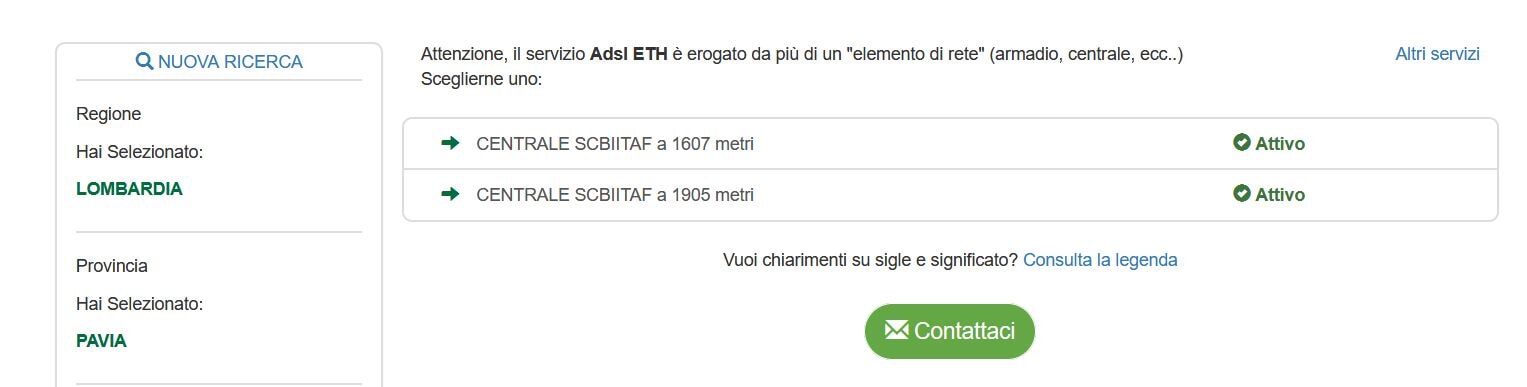The width and height of the screenshot is (1527, 387).
Task: Click the Contattaci button label
Action: 964,331
